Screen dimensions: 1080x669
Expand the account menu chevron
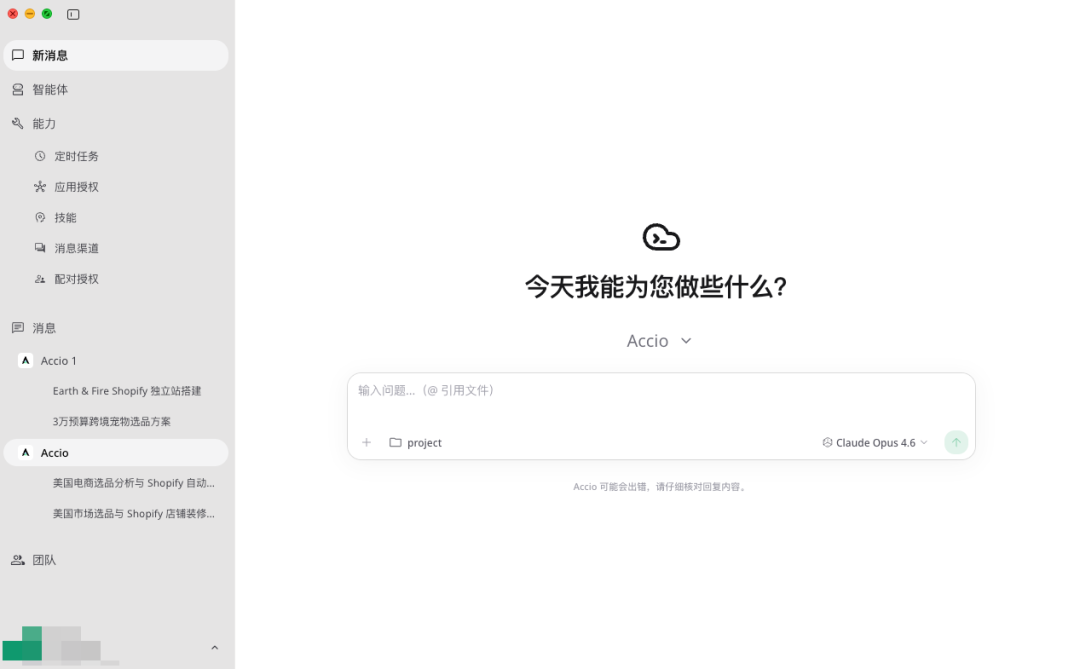(x=214, y=648)
